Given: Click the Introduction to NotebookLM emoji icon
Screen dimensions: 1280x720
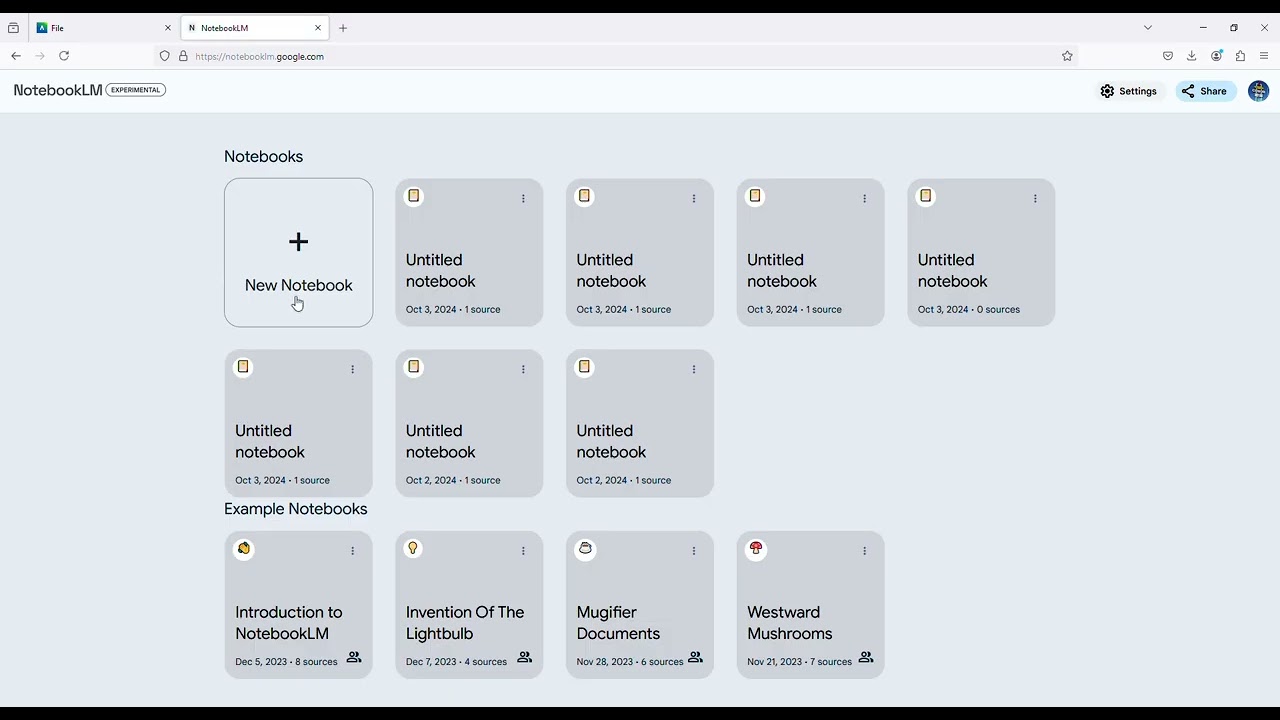Looking at the screenshot, I should (243, 548).
